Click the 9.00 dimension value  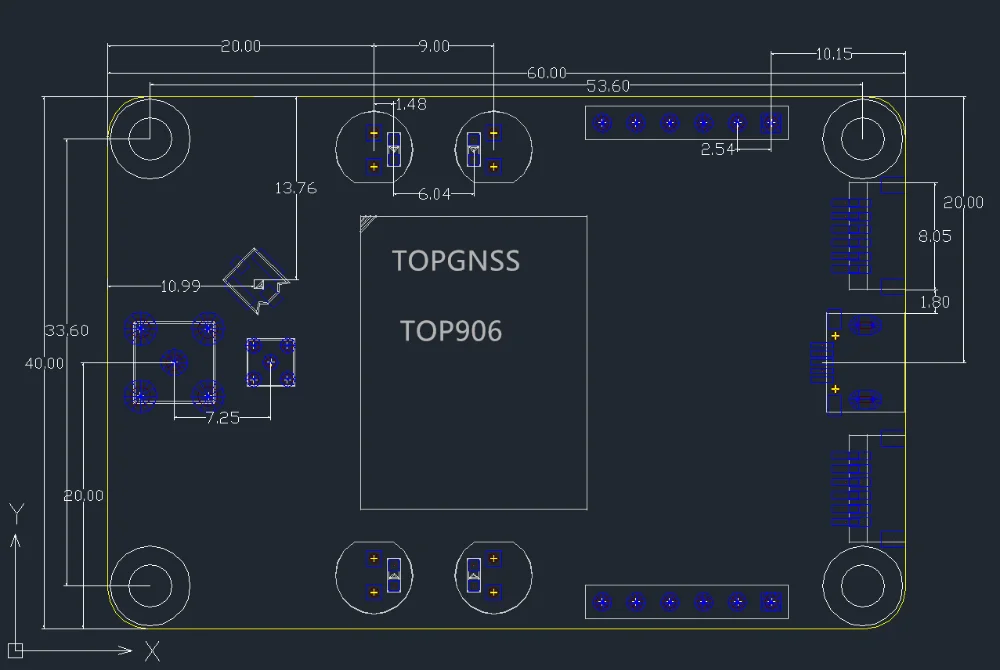pos(434,46)
